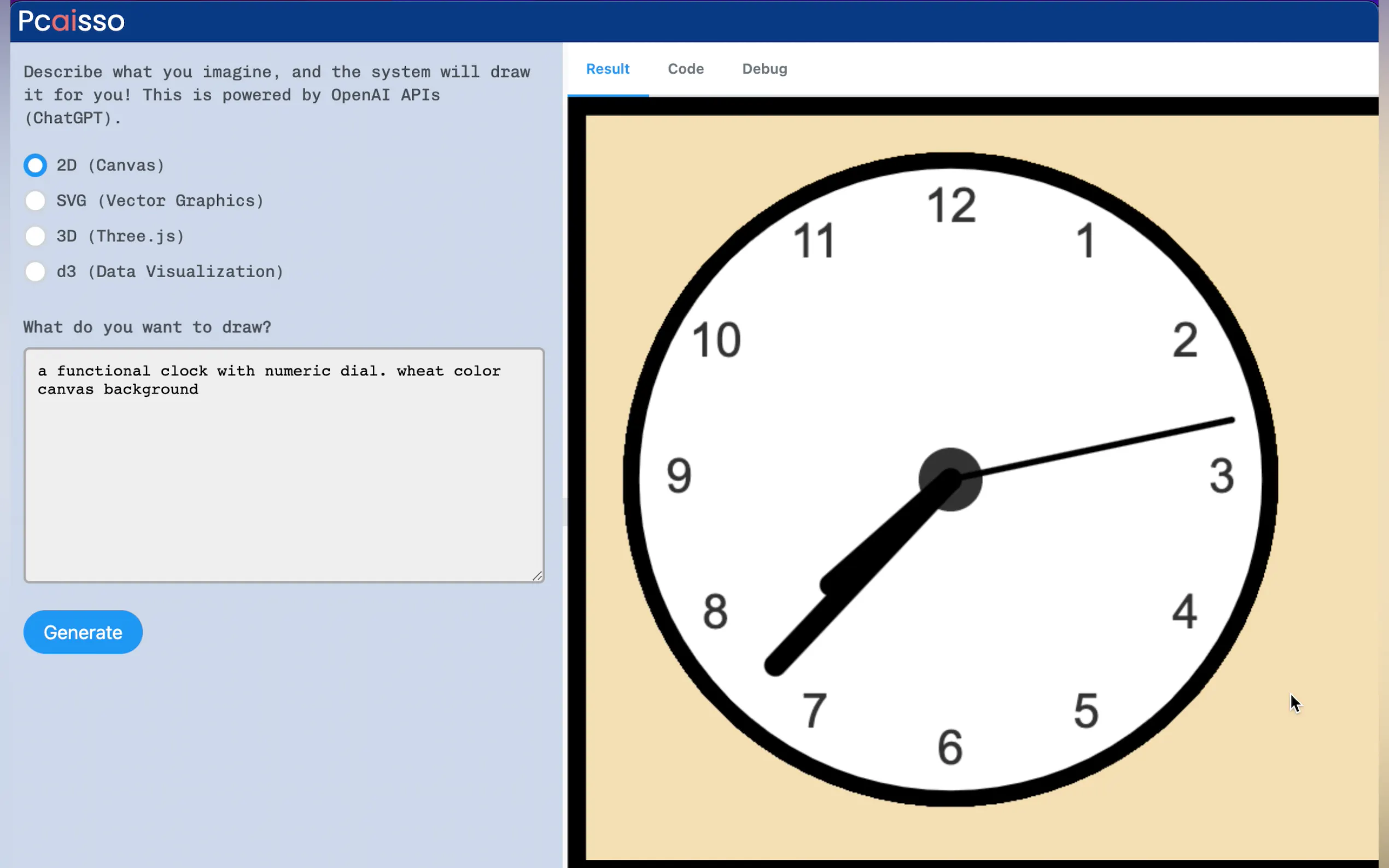Click the clock center hub
1389x868 pixels.
(x=950, y=479)
